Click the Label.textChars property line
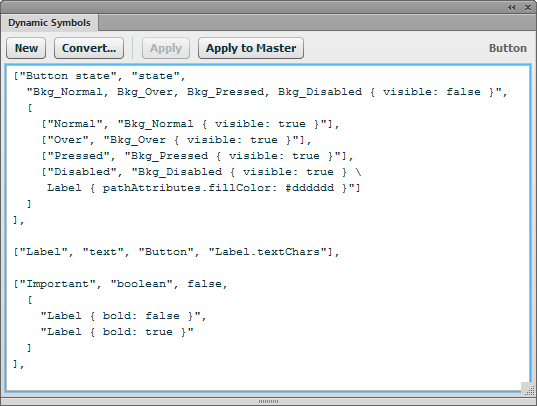 [176, 252]
